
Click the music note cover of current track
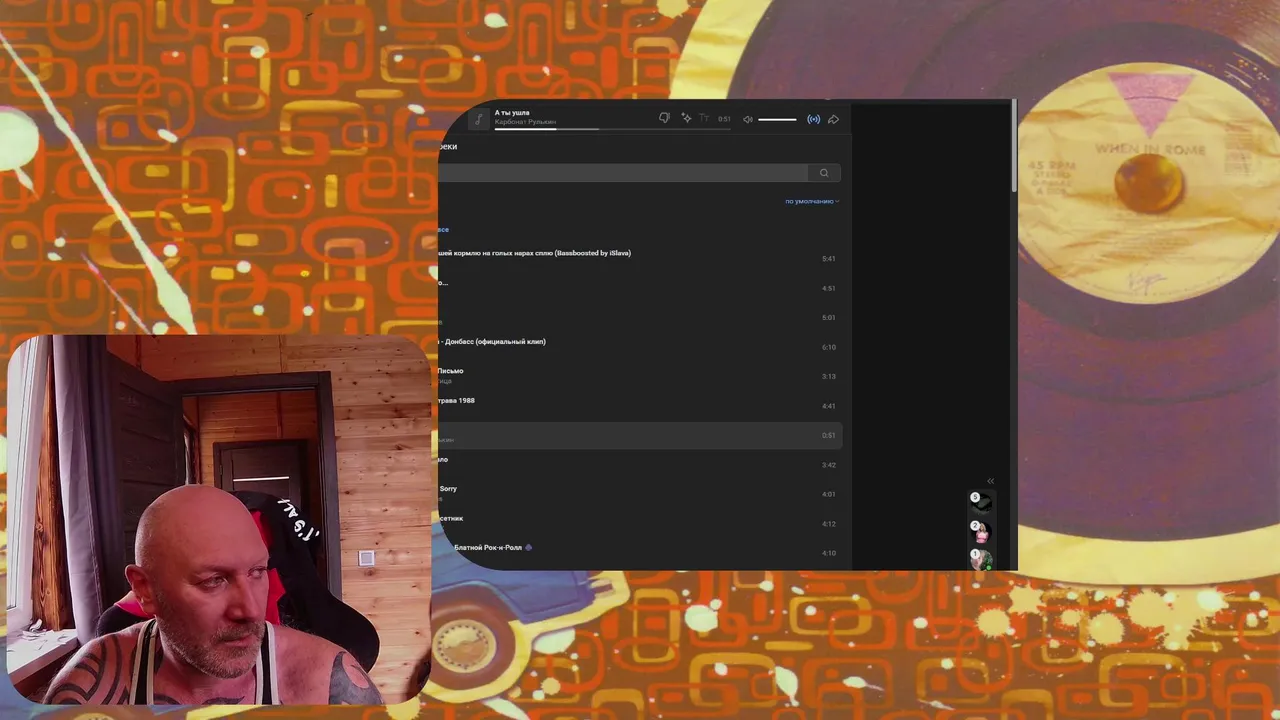pos(479,119)
